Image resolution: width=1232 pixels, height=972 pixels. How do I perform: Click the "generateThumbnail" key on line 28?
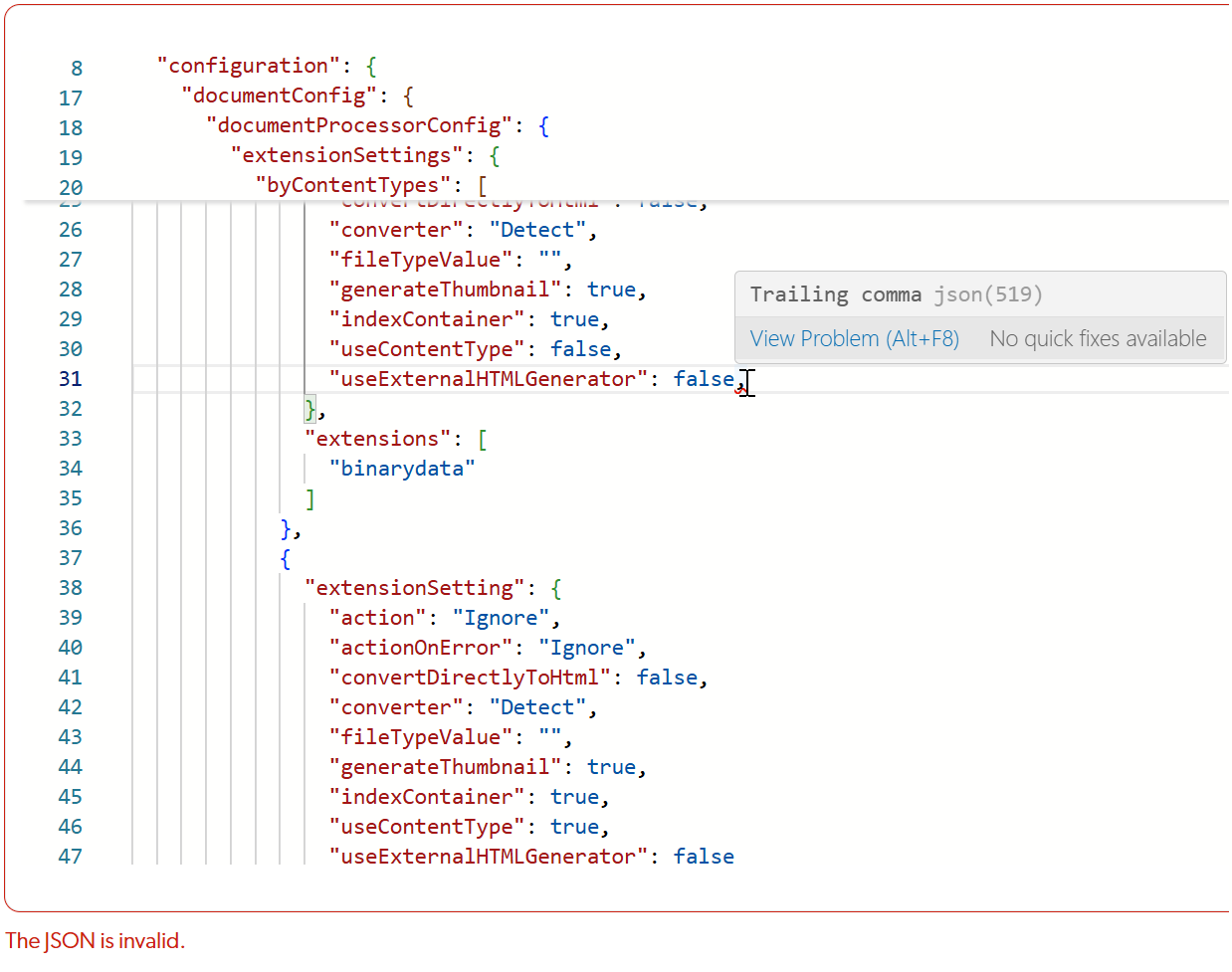coord(446,290)
